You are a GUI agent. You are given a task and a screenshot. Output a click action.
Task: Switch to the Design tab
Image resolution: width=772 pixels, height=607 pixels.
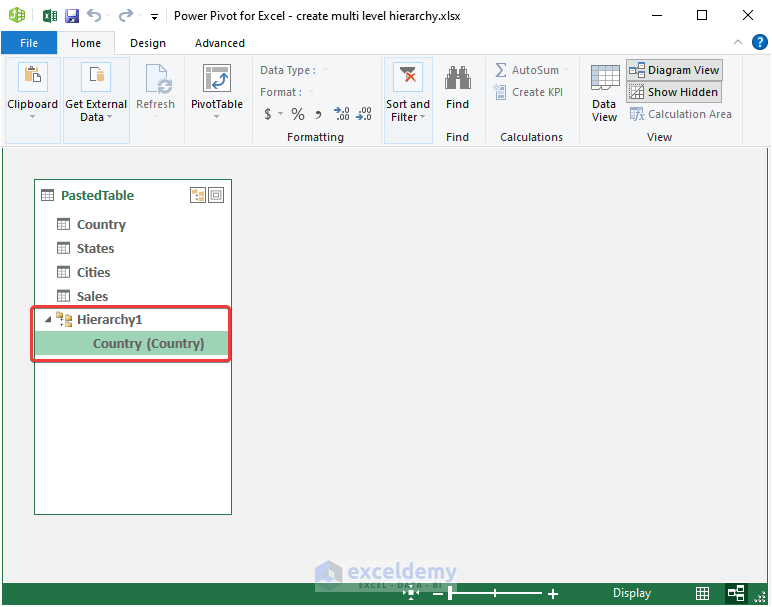point(148,43)
